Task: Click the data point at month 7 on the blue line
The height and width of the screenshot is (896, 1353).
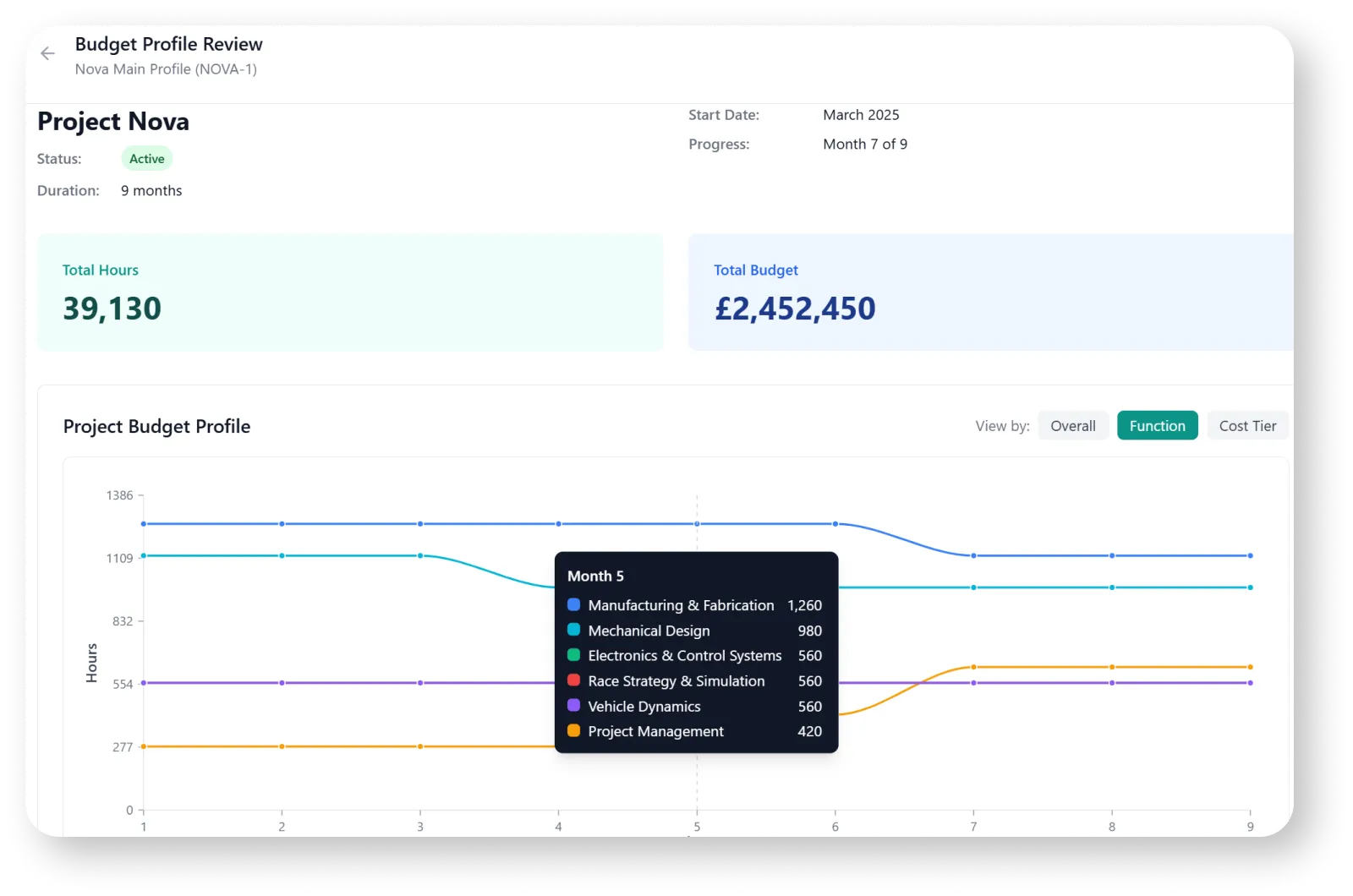Action: point(972,555)
